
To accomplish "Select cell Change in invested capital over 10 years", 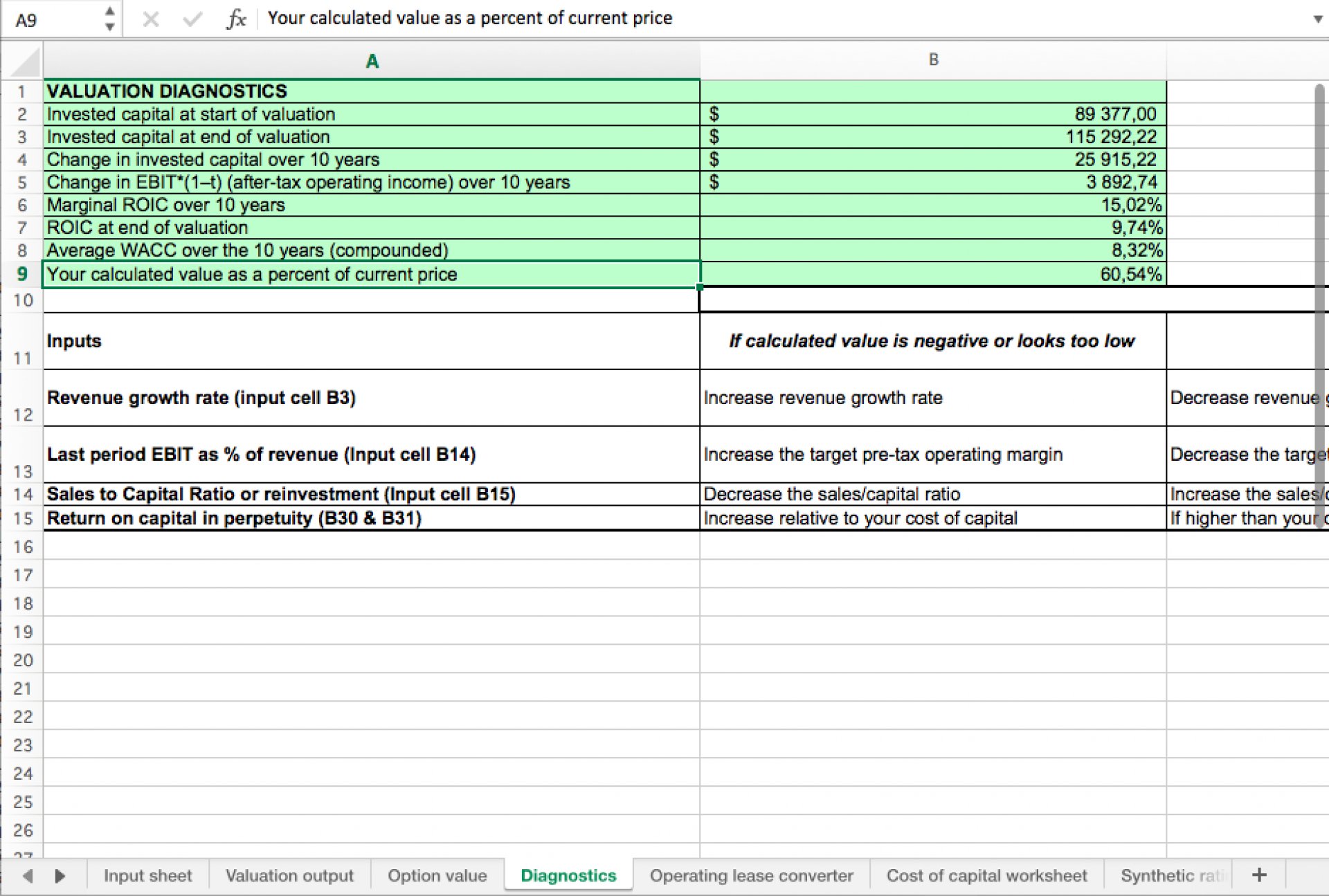I will point(372,160).
